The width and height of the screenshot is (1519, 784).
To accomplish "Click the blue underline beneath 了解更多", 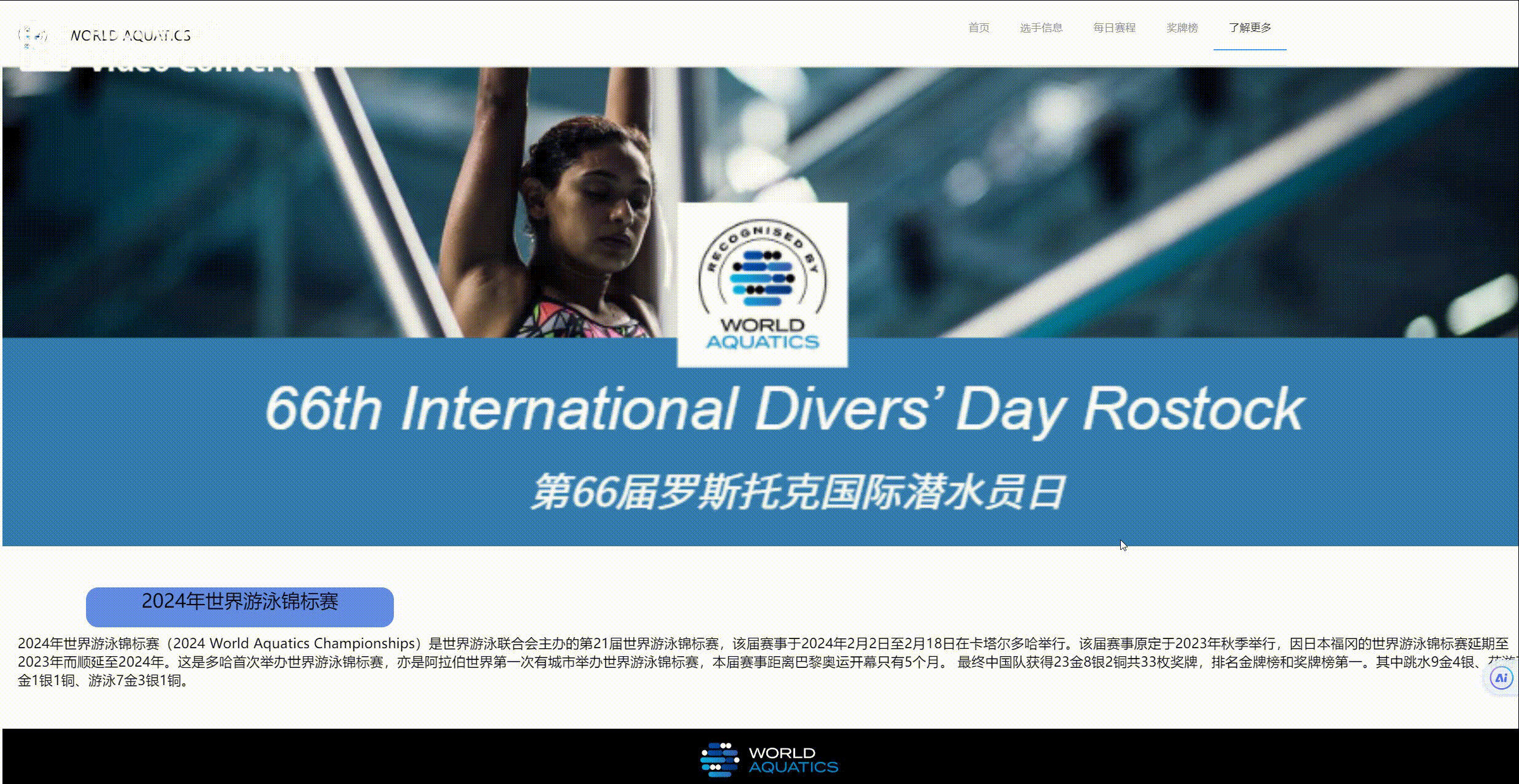I will click(x=1250, y=49).
